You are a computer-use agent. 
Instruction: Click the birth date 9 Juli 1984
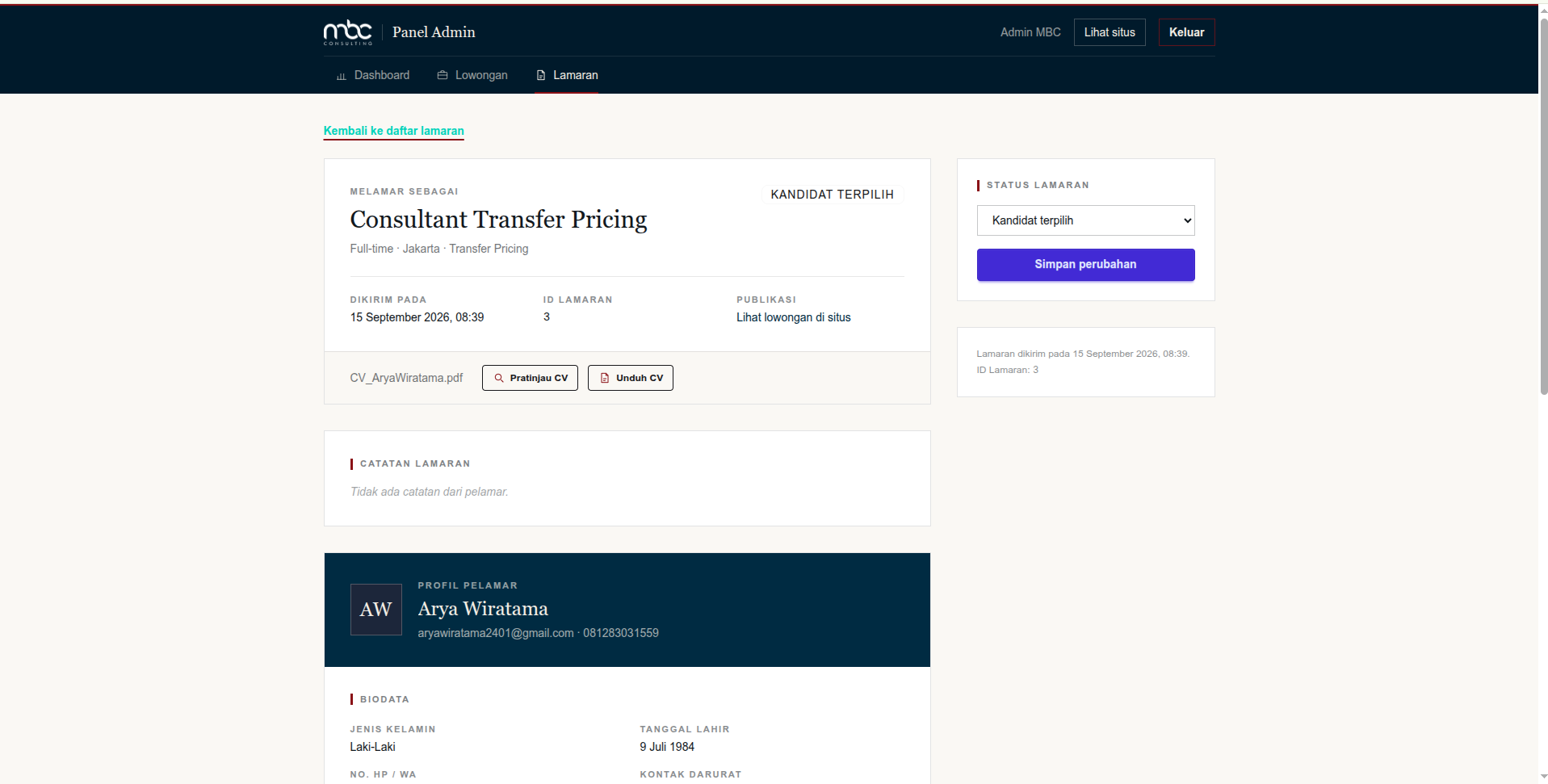point(667,747)
